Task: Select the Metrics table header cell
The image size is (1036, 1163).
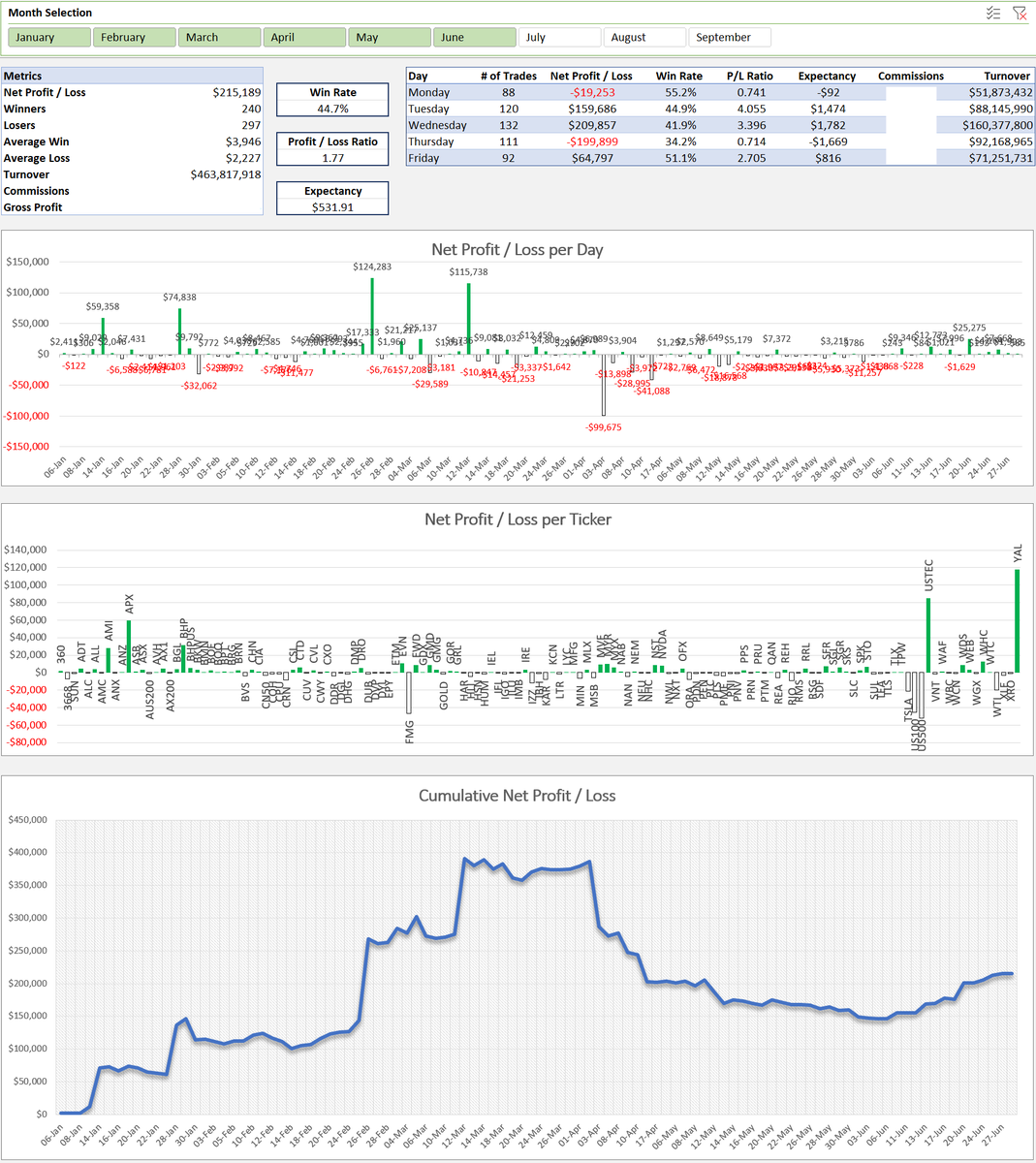Action: 132,76
